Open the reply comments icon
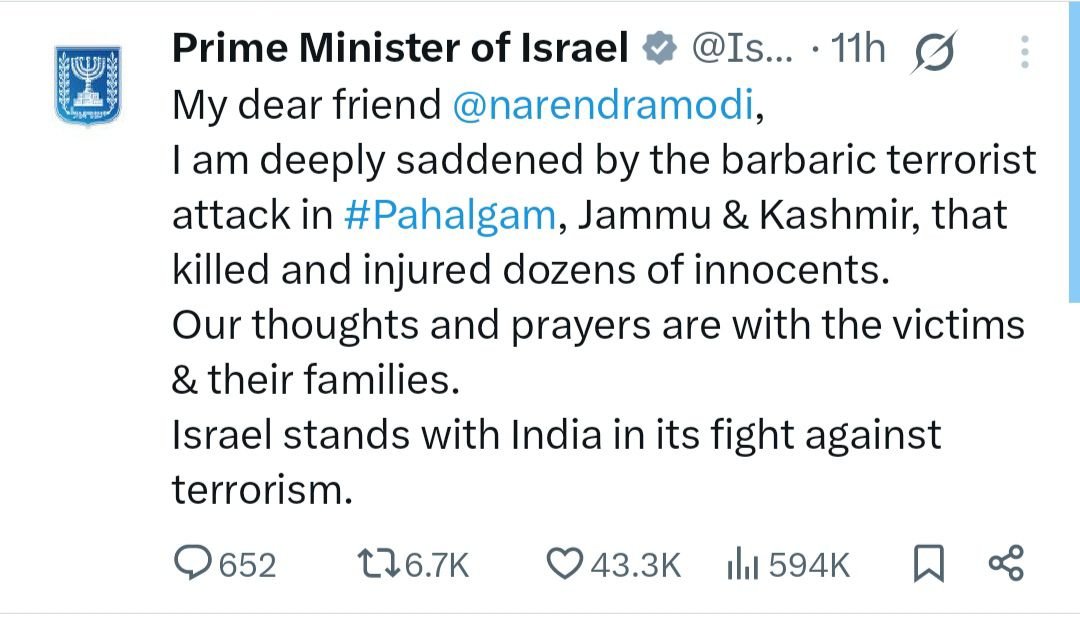Screen dimensions: 1080x618 point(192,562)
